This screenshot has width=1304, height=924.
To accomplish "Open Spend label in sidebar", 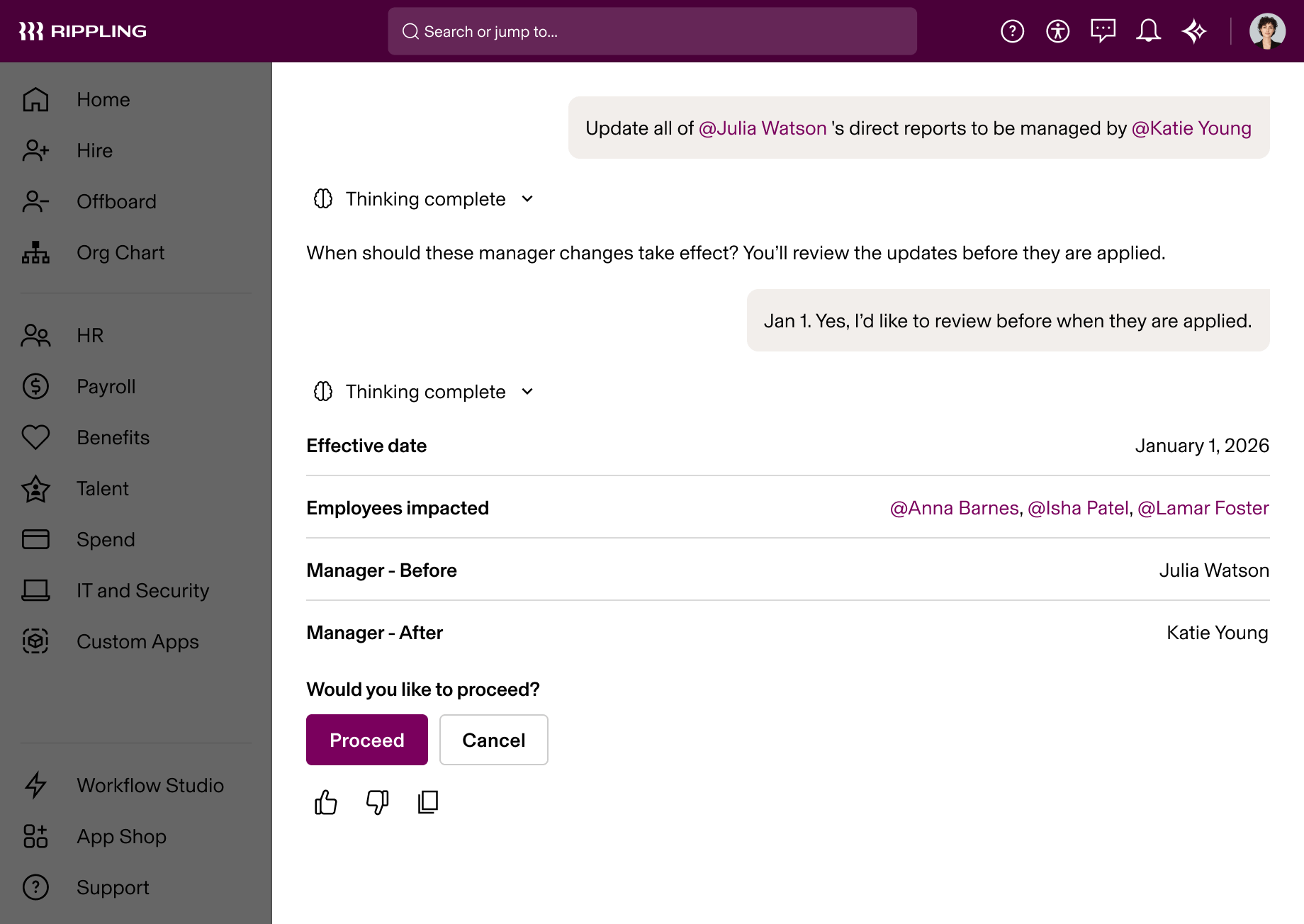I will pos(106,539).
